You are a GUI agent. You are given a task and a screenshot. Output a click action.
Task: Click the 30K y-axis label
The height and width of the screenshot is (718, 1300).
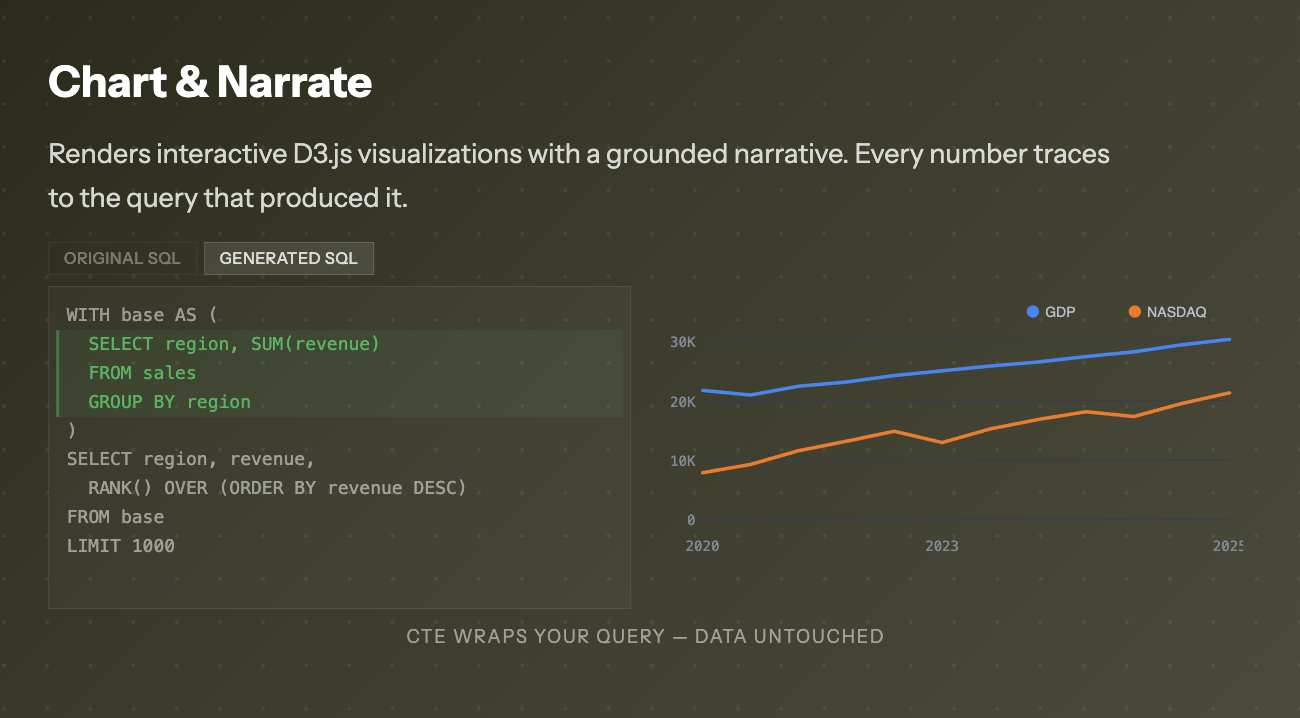(x=682, y=342)
